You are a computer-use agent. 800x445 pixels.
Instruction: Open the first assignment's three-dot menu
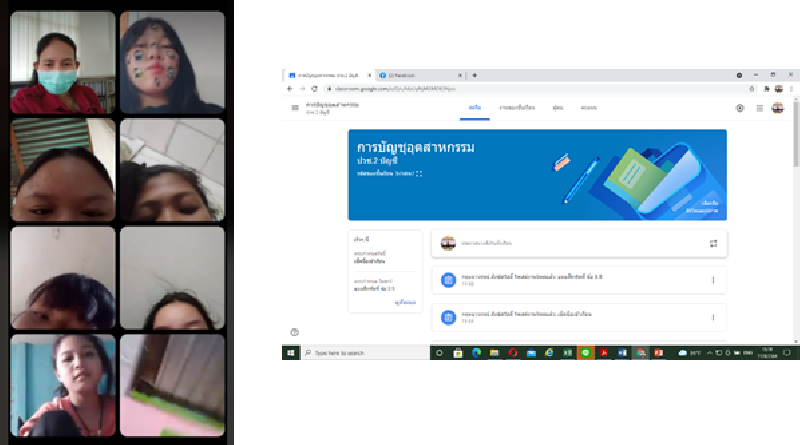(713, 280)
